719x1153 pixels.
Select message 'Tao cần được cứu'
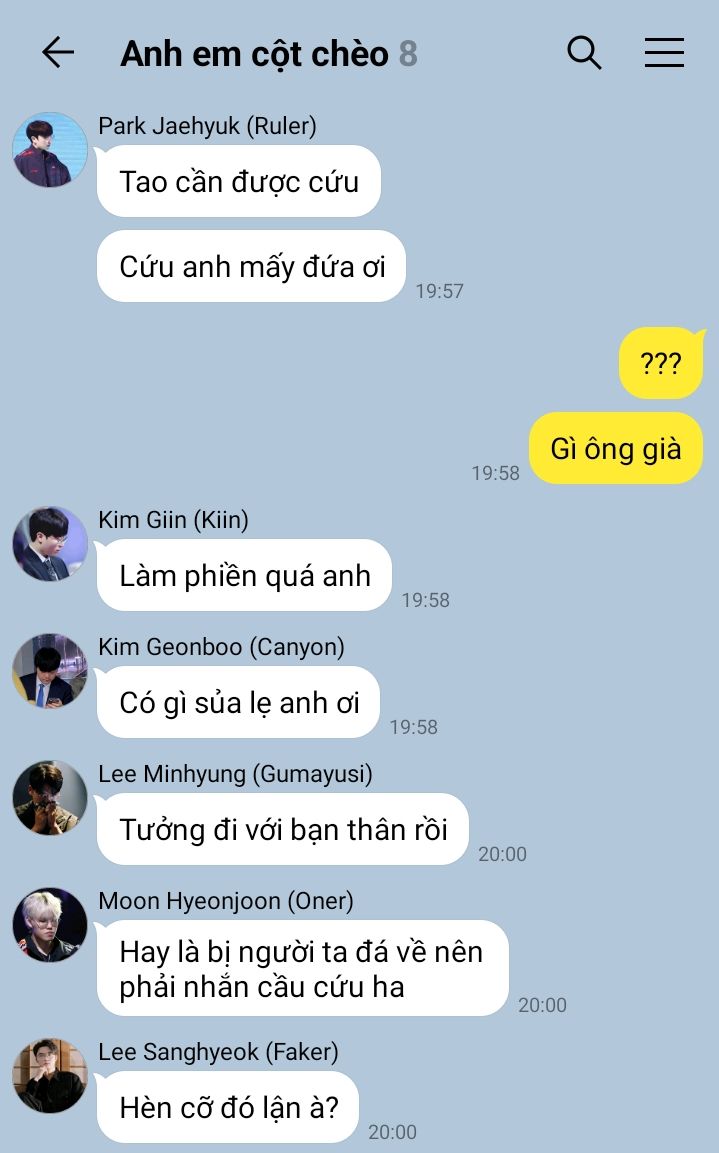(239, 182)
